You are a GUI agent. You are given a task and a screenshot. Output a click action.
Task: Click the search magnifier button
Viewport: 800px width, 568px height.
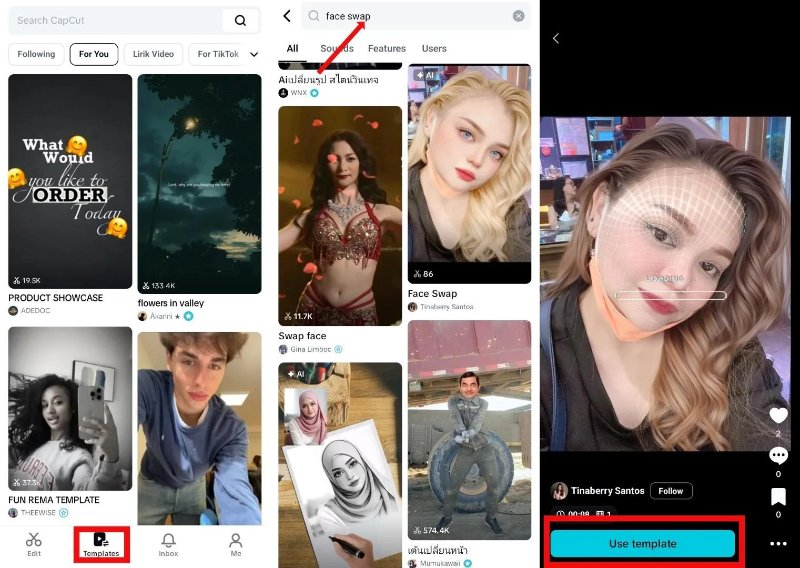[x=240, y=20]
